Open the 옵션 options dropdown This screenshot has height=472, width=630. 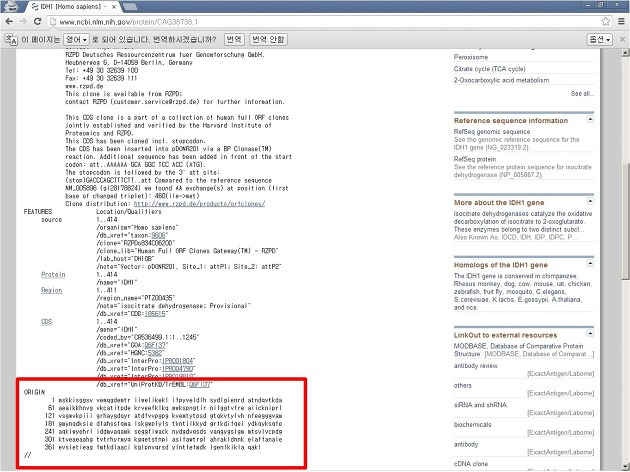(599, 39)
